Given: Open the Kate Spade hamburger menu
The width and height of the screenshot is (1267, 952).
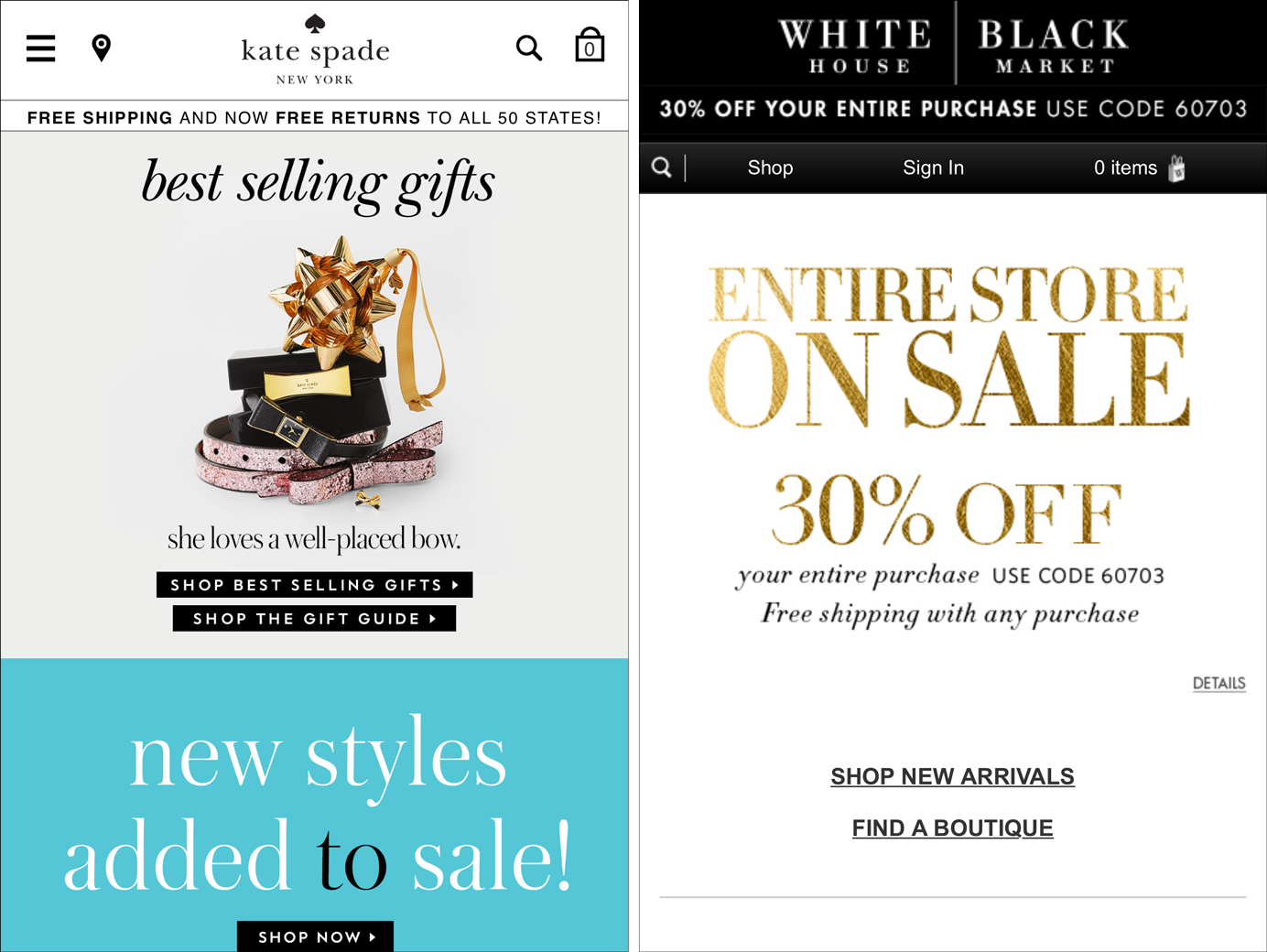Looking at the screenshot, I should click(x=40, y=48).
